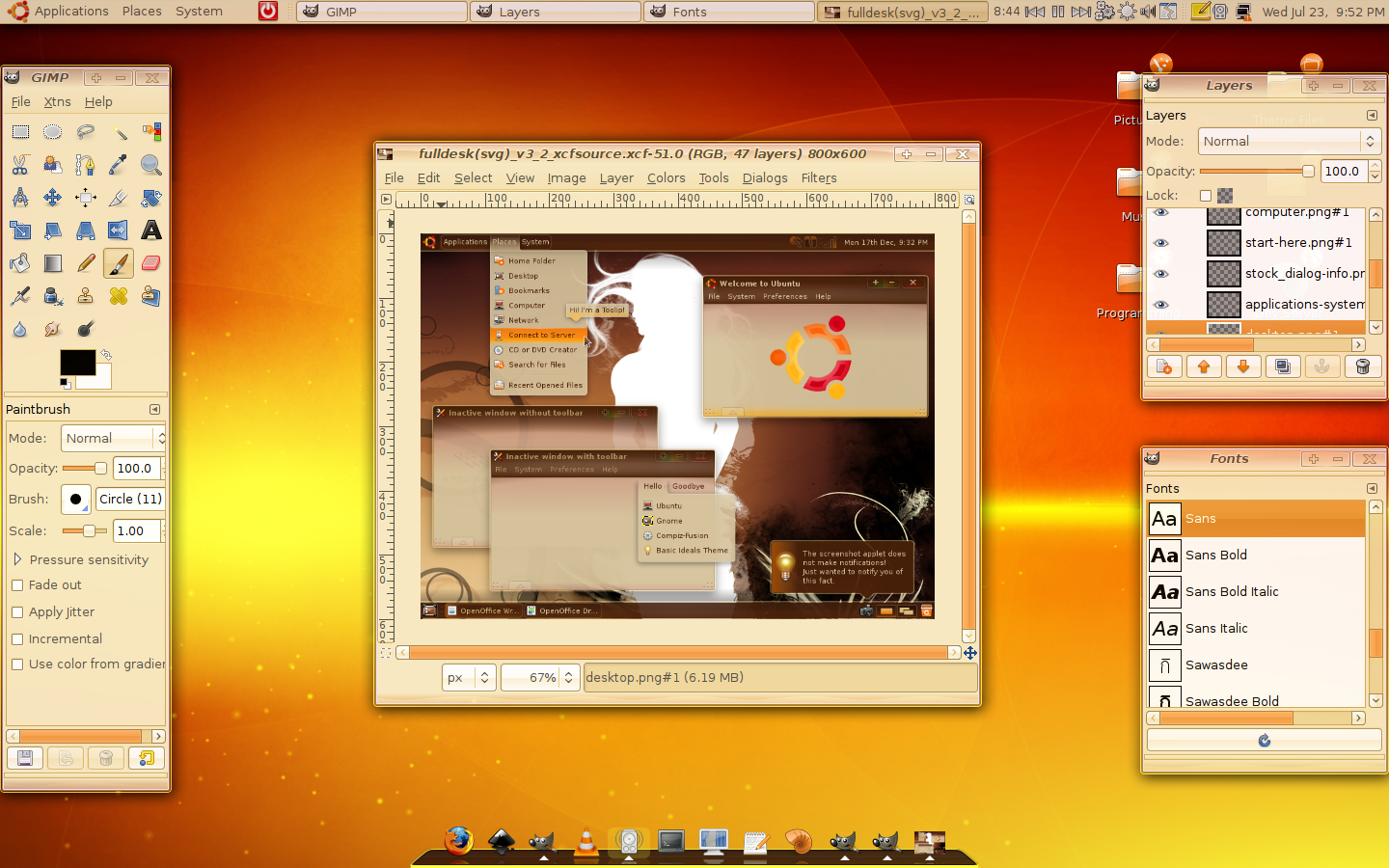This screenshot has height=868, width=1389.
Task: Pick the Color Picker eyedropper tool
Action: click(119, 165)
